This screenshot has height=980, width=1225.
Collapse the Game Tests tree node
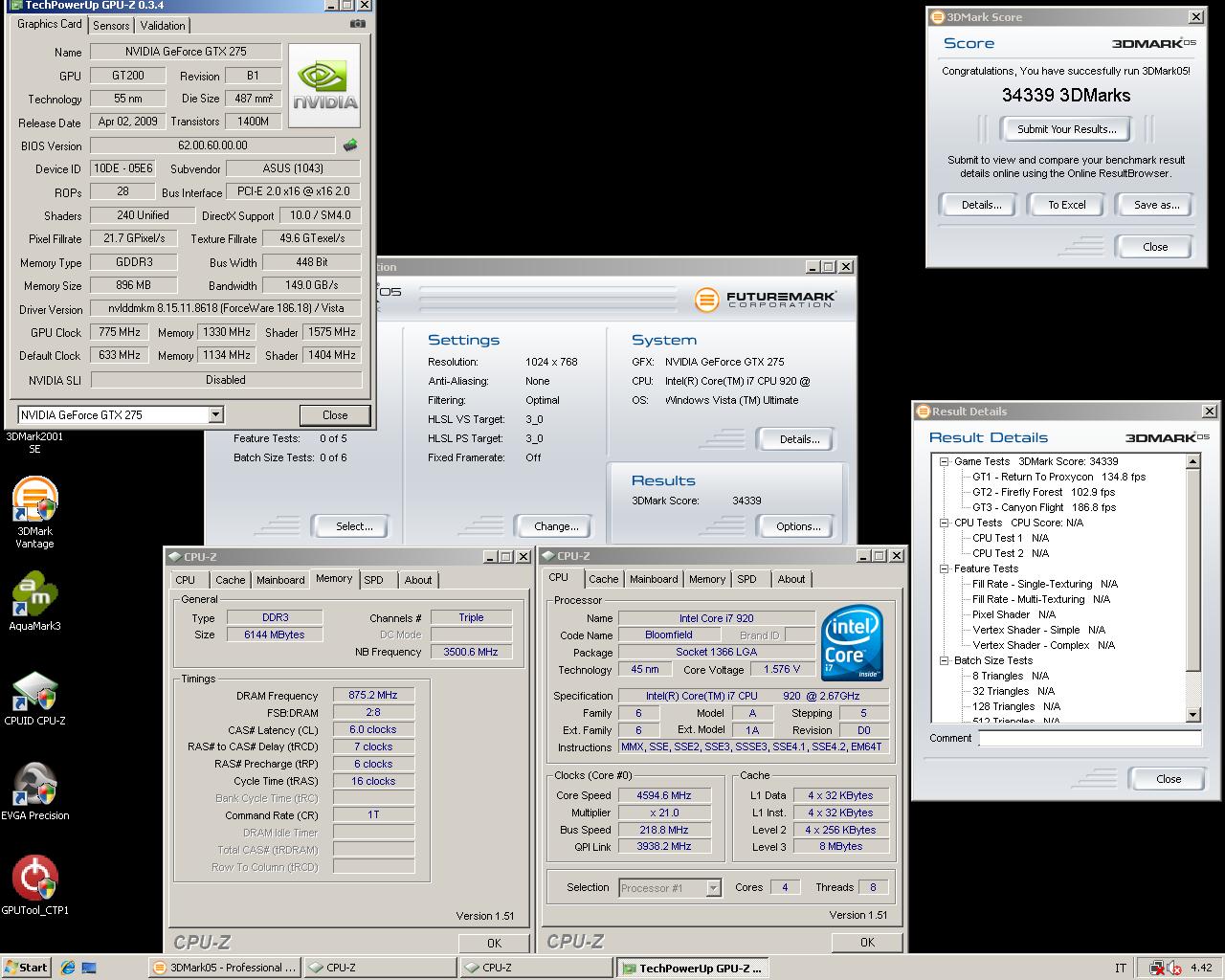point(945,461)
